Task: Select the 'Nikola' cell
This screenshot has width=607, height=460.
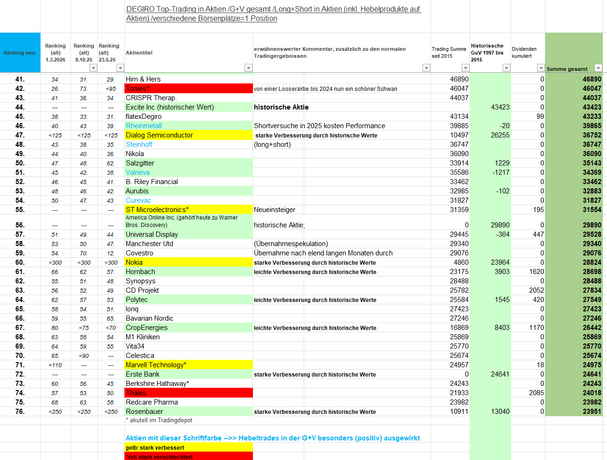Action: (x=189, y=153)
